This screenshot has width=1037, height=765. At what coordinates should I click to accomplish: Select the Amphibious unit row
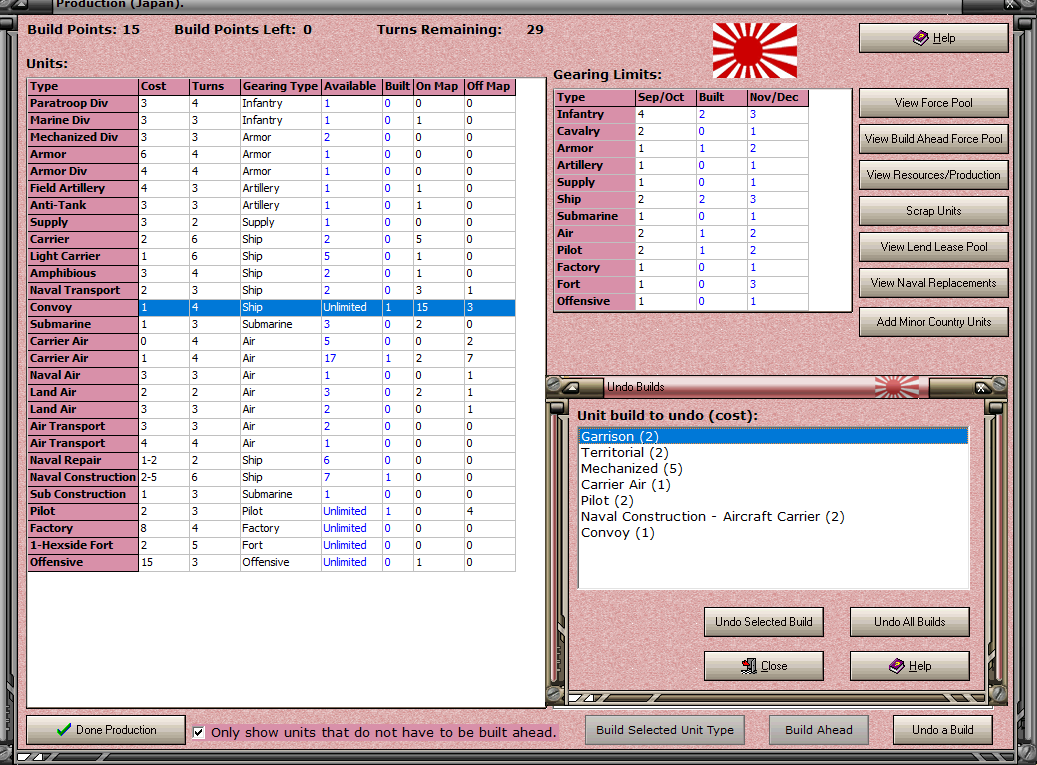pyautogui.click(x=271, y=273)
